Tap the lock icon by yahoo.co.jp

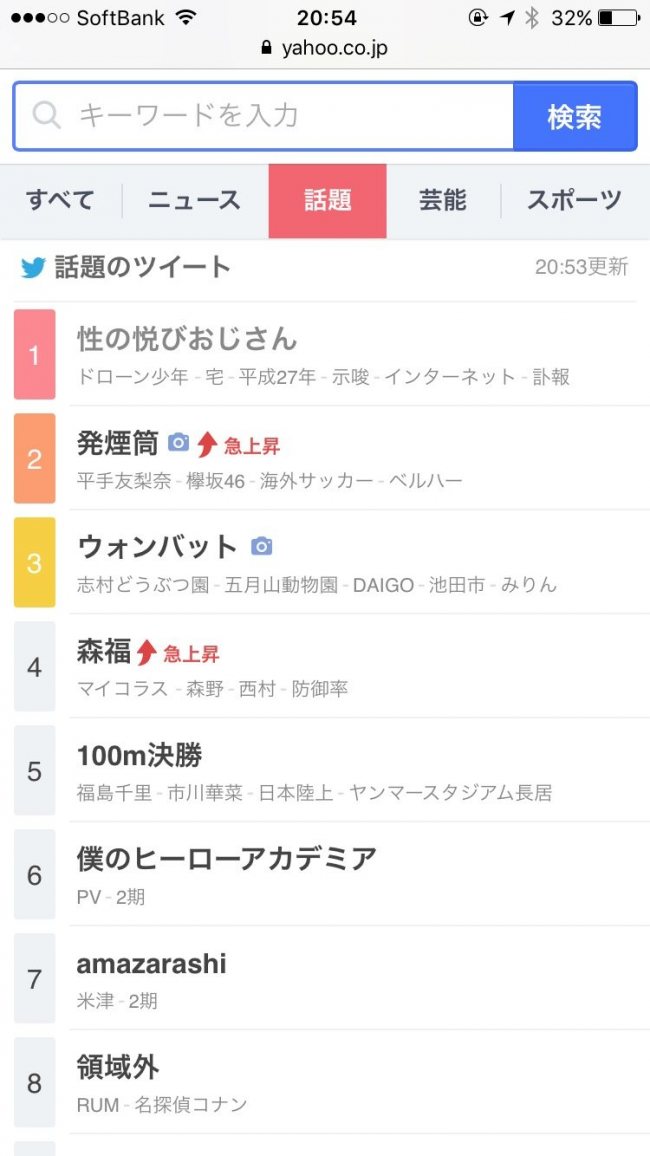(265, 48)
